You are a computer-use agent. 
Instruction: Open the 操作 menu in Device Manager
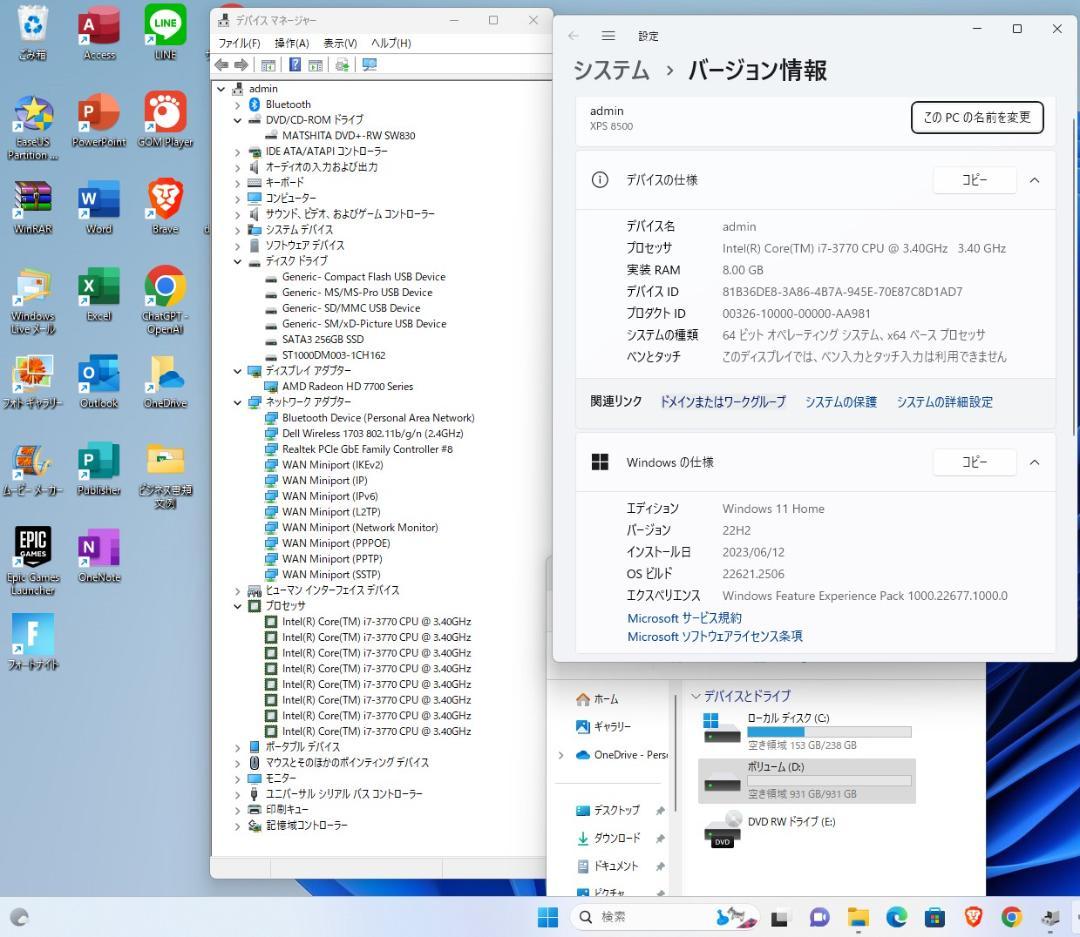pos(288,43)
